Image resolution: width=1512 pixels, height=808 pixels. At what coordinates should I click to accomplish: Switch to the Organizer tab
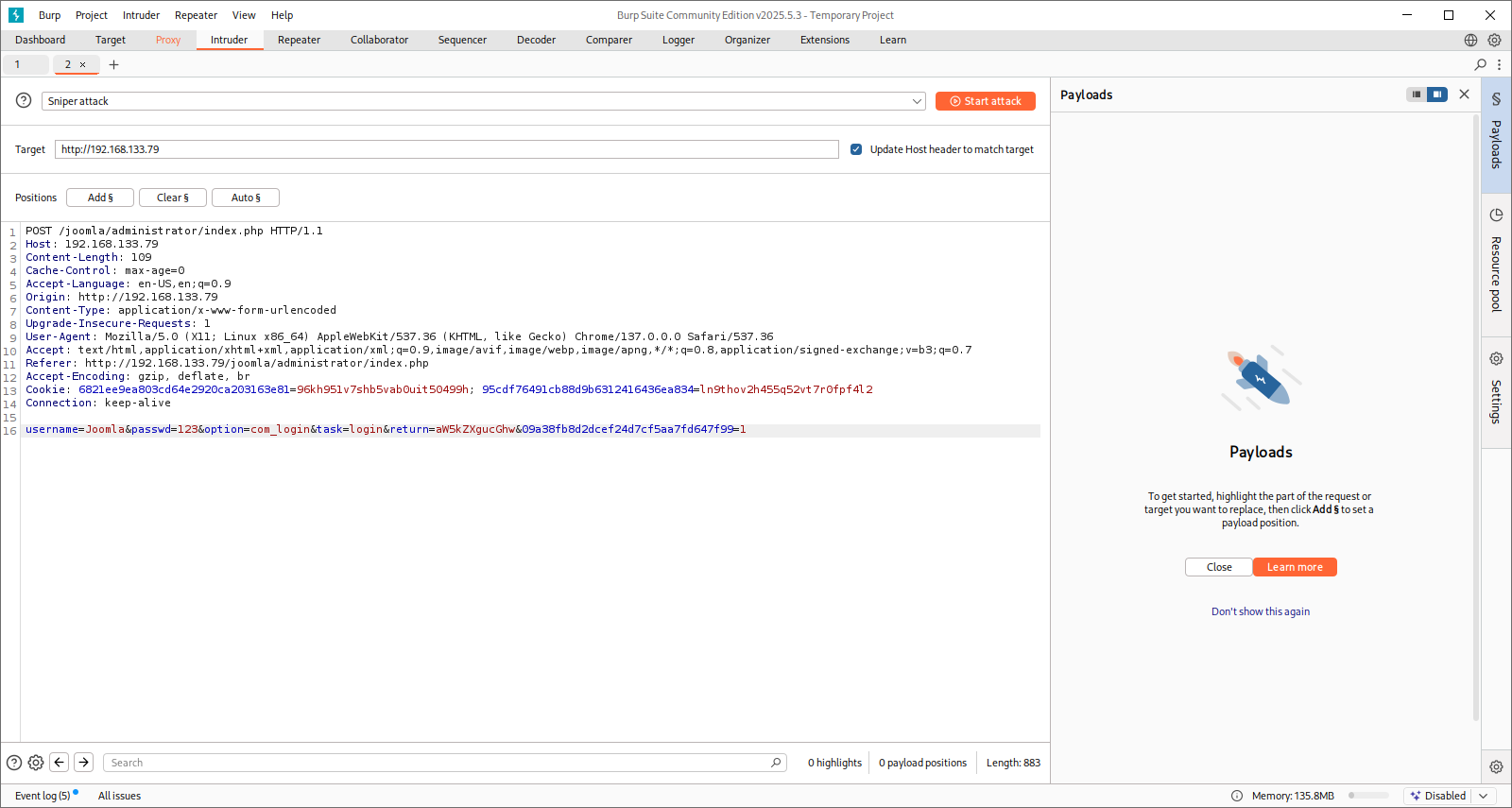point(747,40)
